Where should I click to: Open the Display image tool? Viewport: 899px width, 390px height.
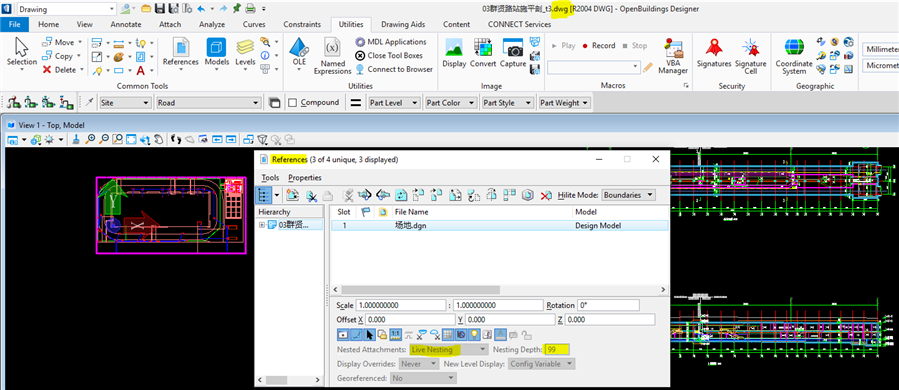coord(454,53)
